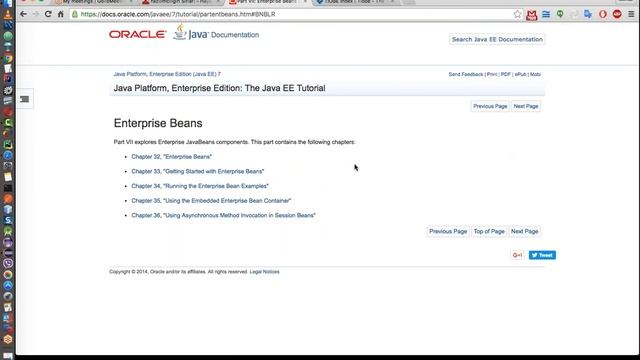Click the Oracle logo
640x360 pixels.
[x=138, y=35]
